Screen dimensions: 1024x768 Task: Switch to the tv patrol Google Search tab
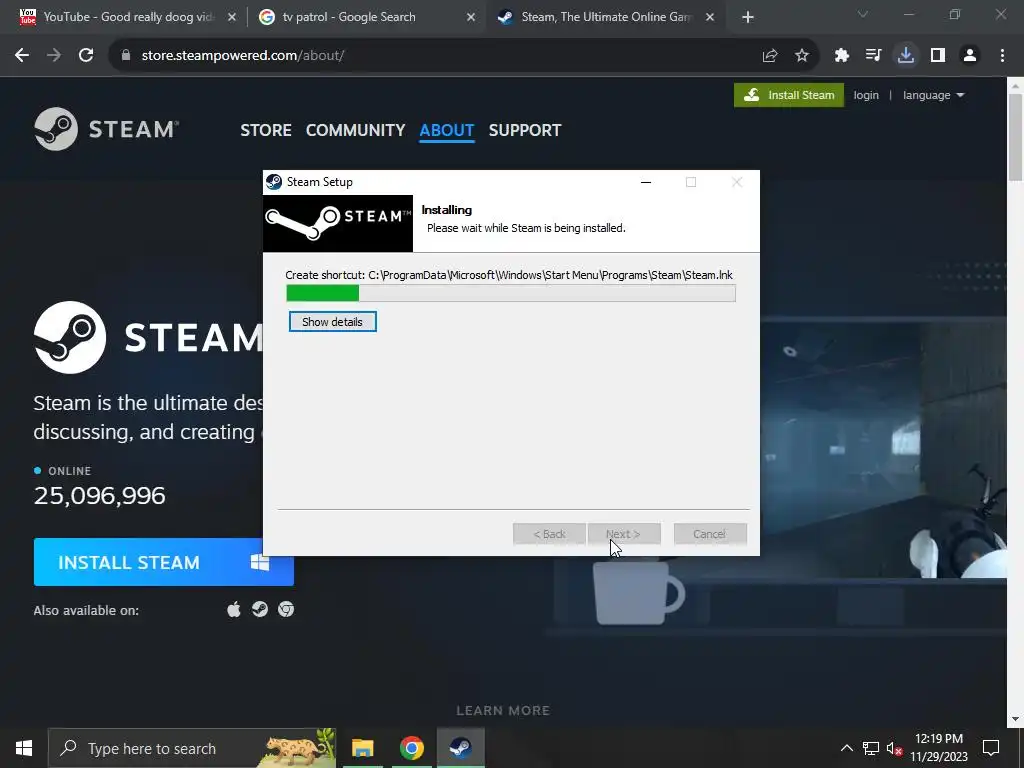(366, 17)
